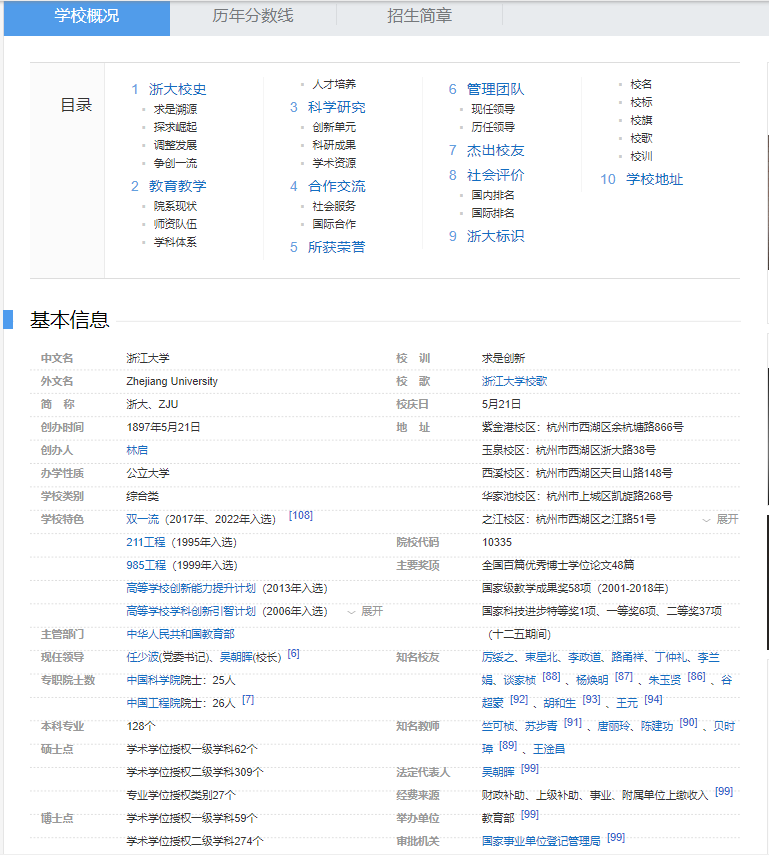The height and width of the screenshot is (857, 769).
Task: Go to 国际合作 subsection
Action: (334, 224)
